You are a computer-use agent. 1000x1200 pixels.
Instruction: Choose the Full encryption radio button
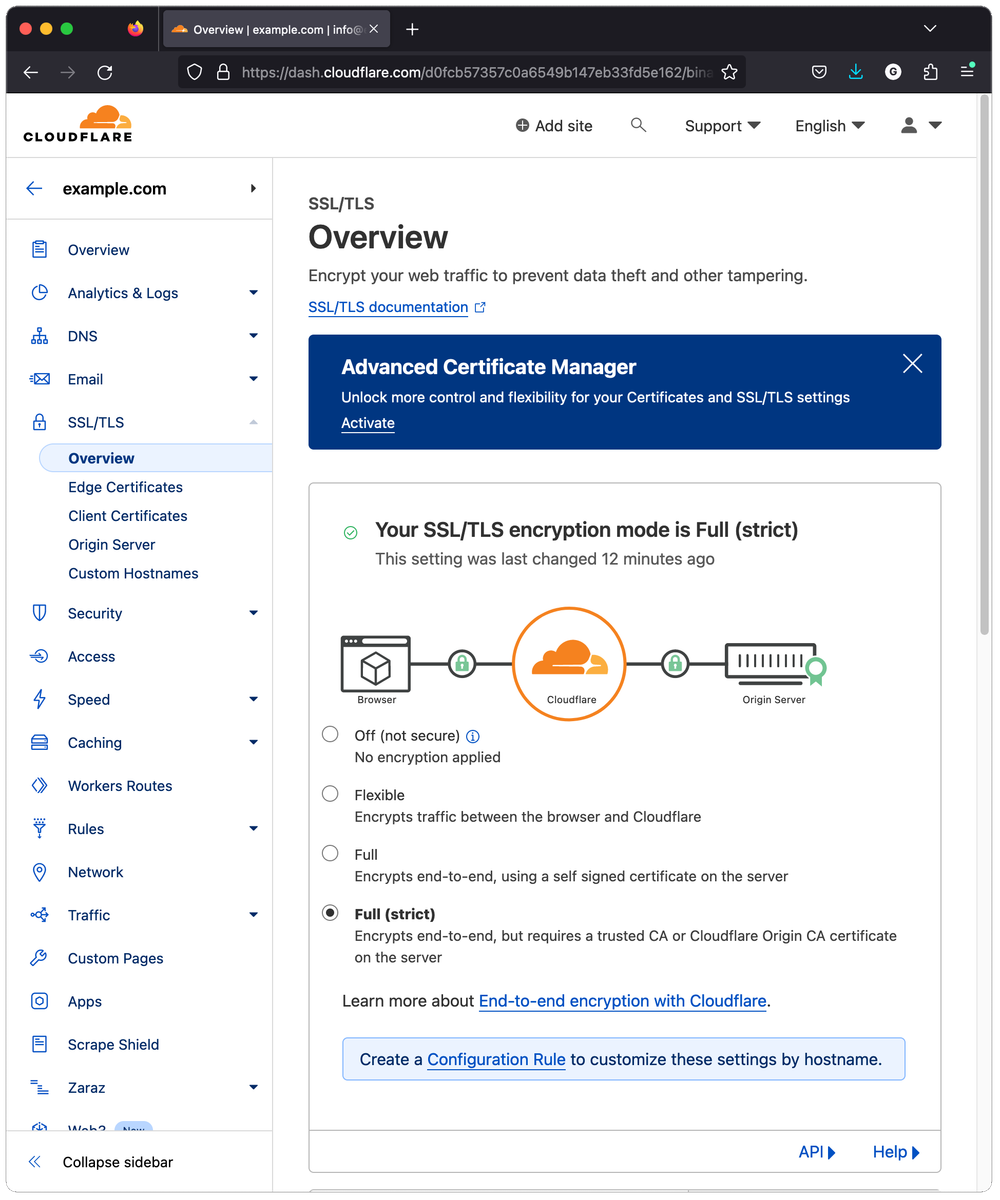coord(330,853)
